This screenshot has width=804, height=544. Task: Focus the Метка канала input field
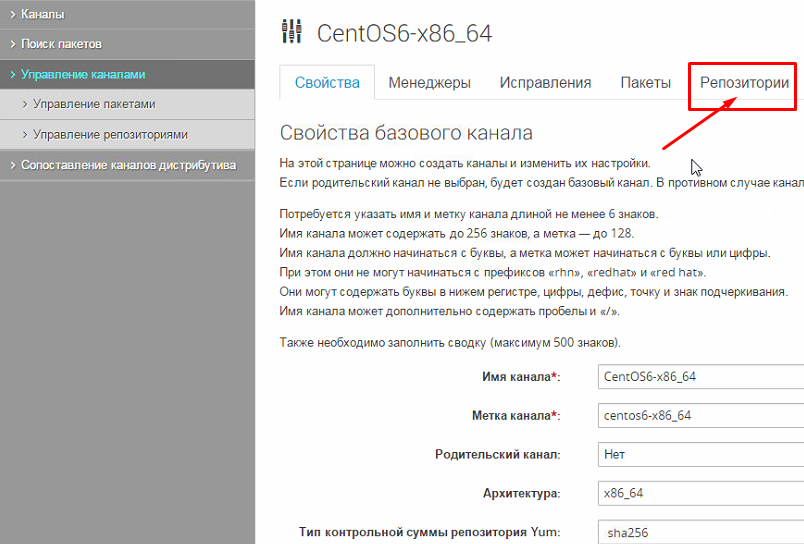coord(700,415)
